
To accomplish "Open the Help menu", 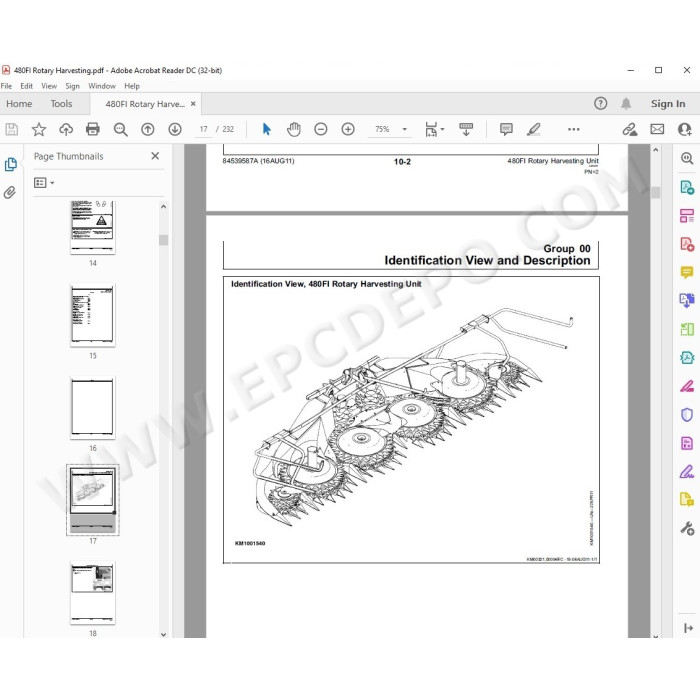I will pyautogui.click(x=132, y=86).
